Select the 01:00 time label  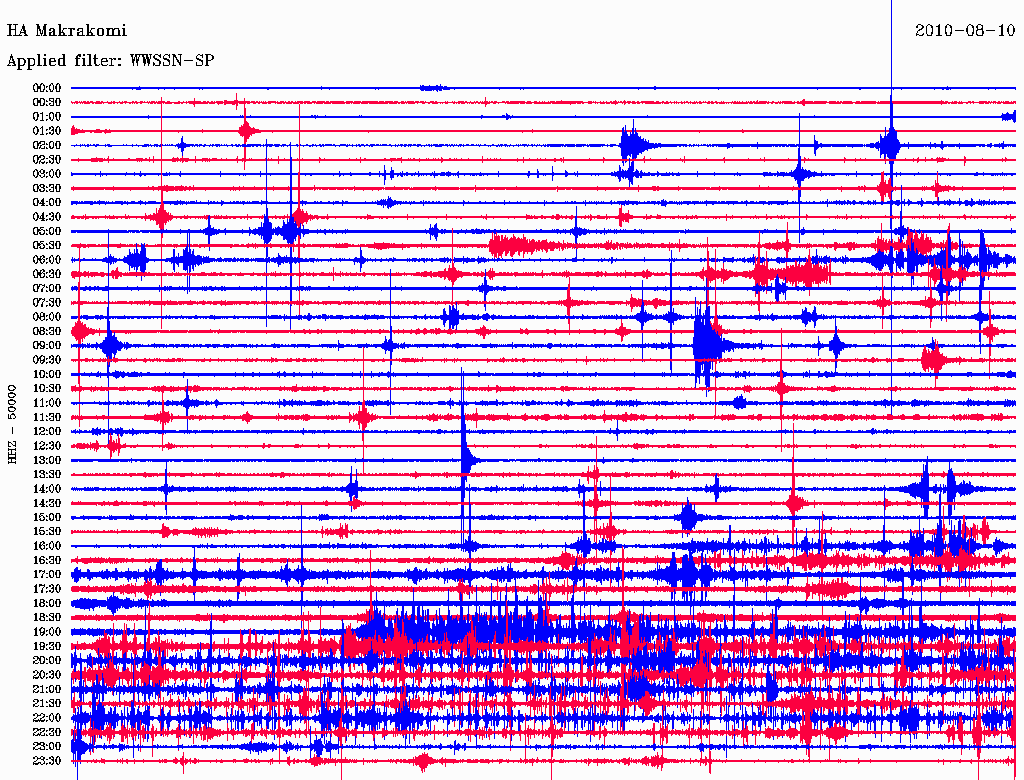tap(46, 117)
